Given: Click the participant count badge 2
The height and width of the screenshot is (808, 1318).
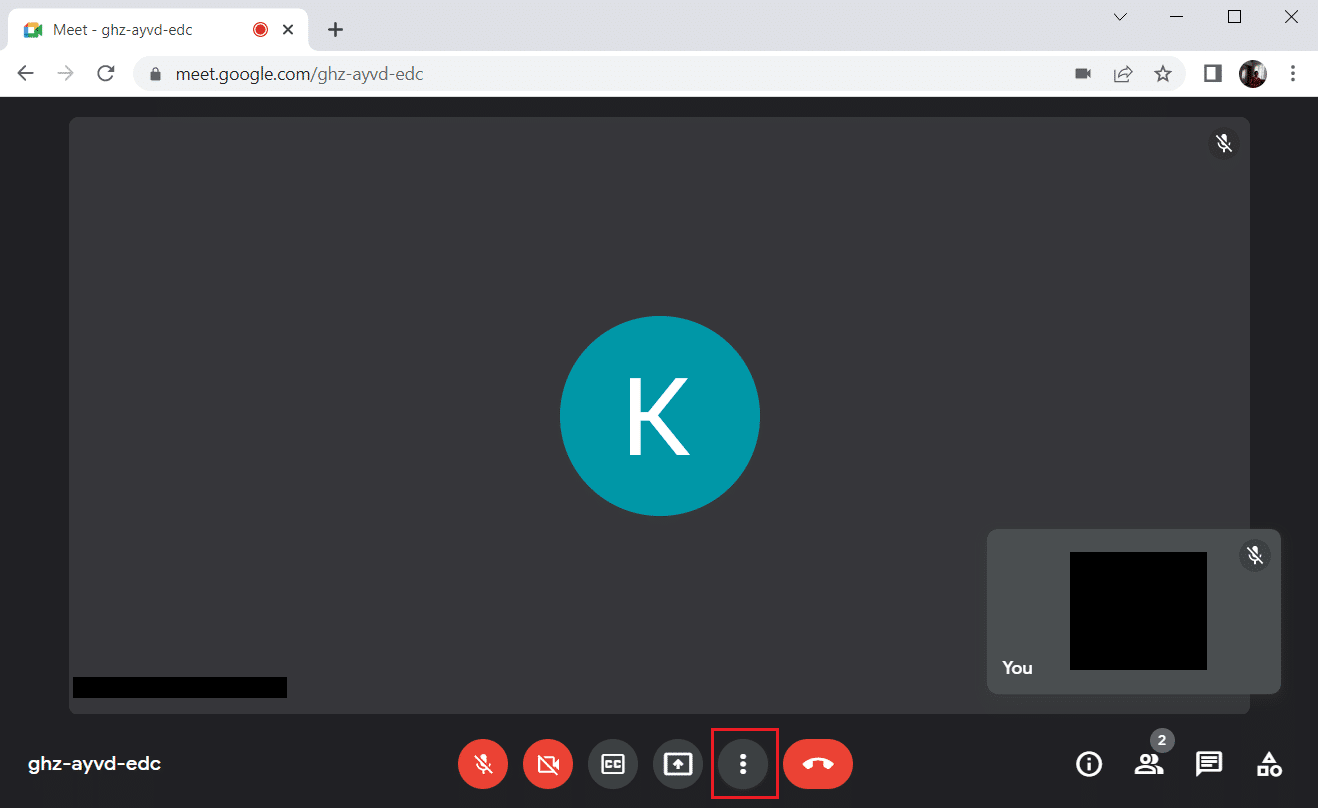Looking at the screenshot, I should (x=1161, y=741).
